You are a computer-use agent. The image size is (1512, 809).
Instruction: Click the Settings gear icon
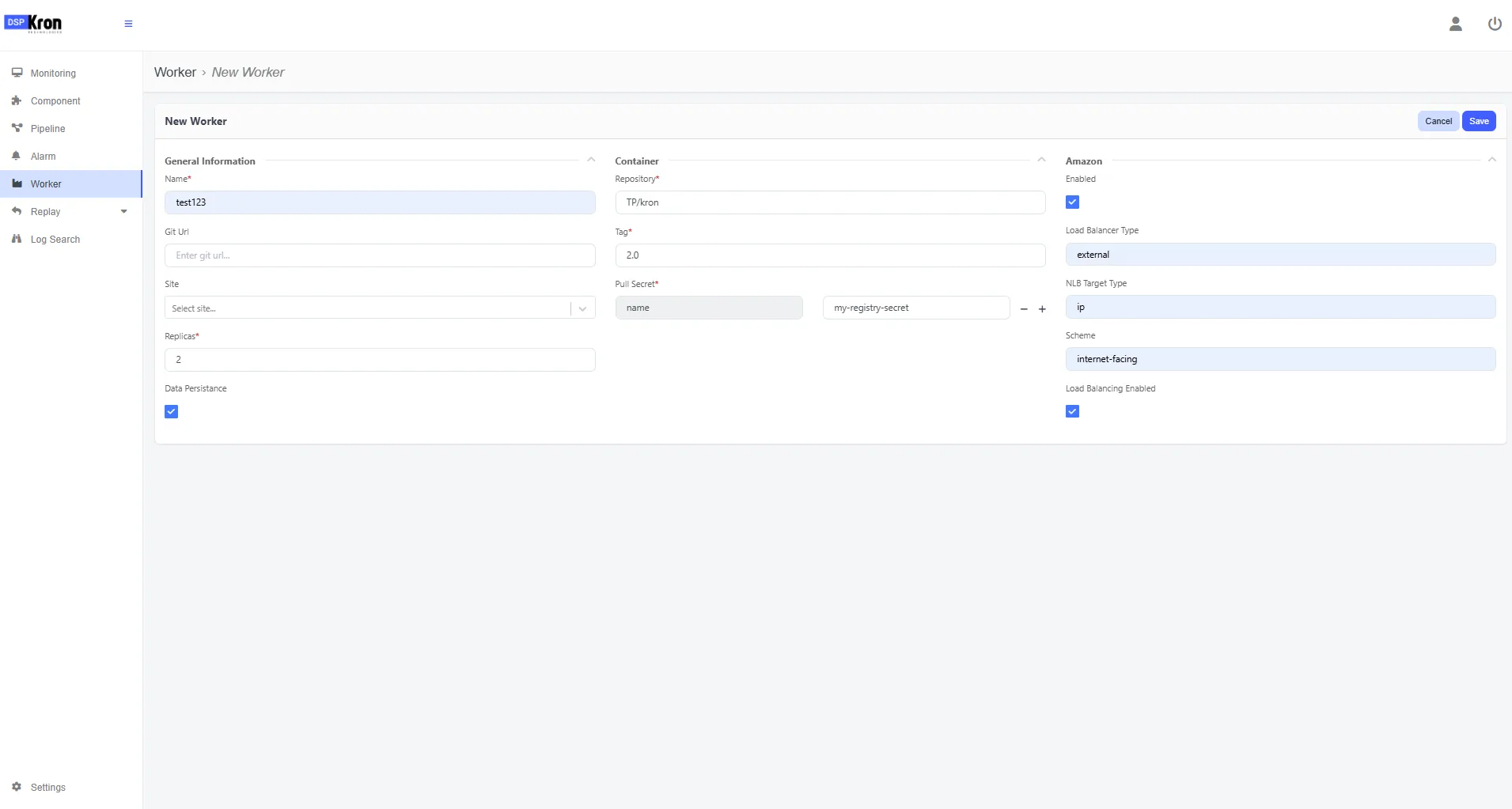click(x=17, y=787)
